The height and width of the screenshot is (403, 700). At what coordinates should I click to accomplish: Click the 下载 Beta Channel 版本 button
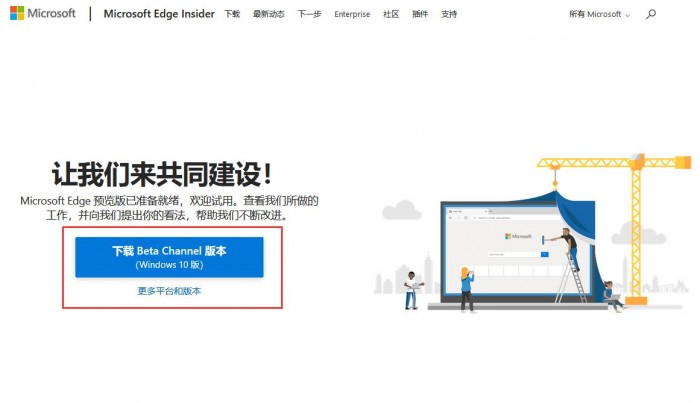tap(169, 257)
